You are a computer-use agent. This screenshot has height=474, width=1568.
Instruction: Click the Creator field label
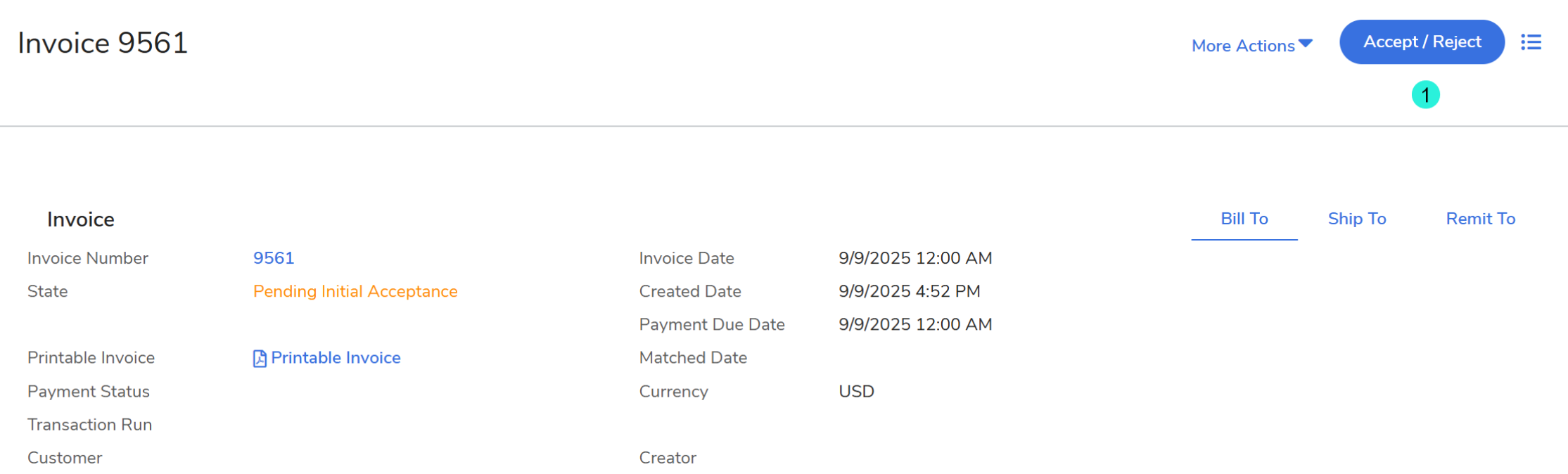click(668, 458)
